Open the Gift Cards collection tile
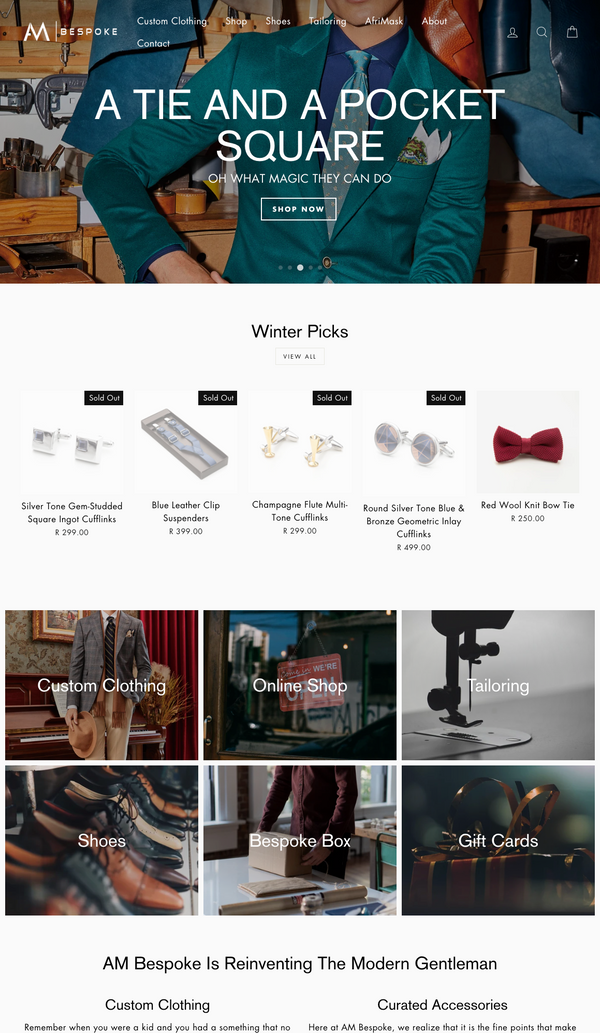This screenshot has height=1033, width=600. [498, 841]
